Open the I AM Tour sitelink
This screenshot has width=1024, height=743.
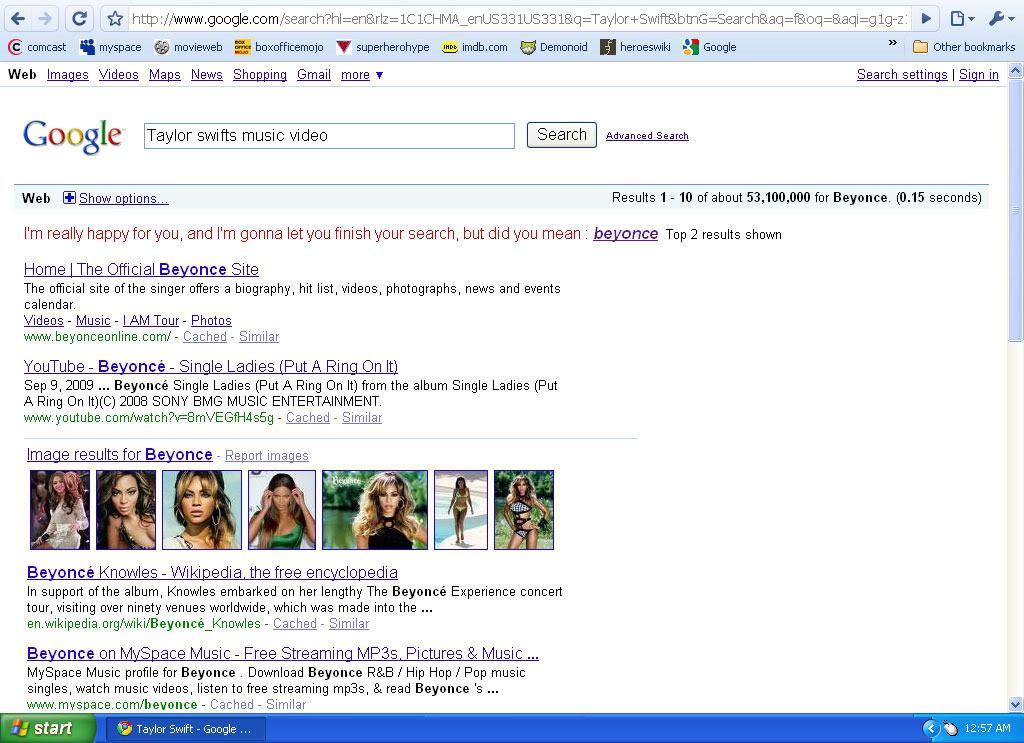pyautogui.click(x=151, y=321)
